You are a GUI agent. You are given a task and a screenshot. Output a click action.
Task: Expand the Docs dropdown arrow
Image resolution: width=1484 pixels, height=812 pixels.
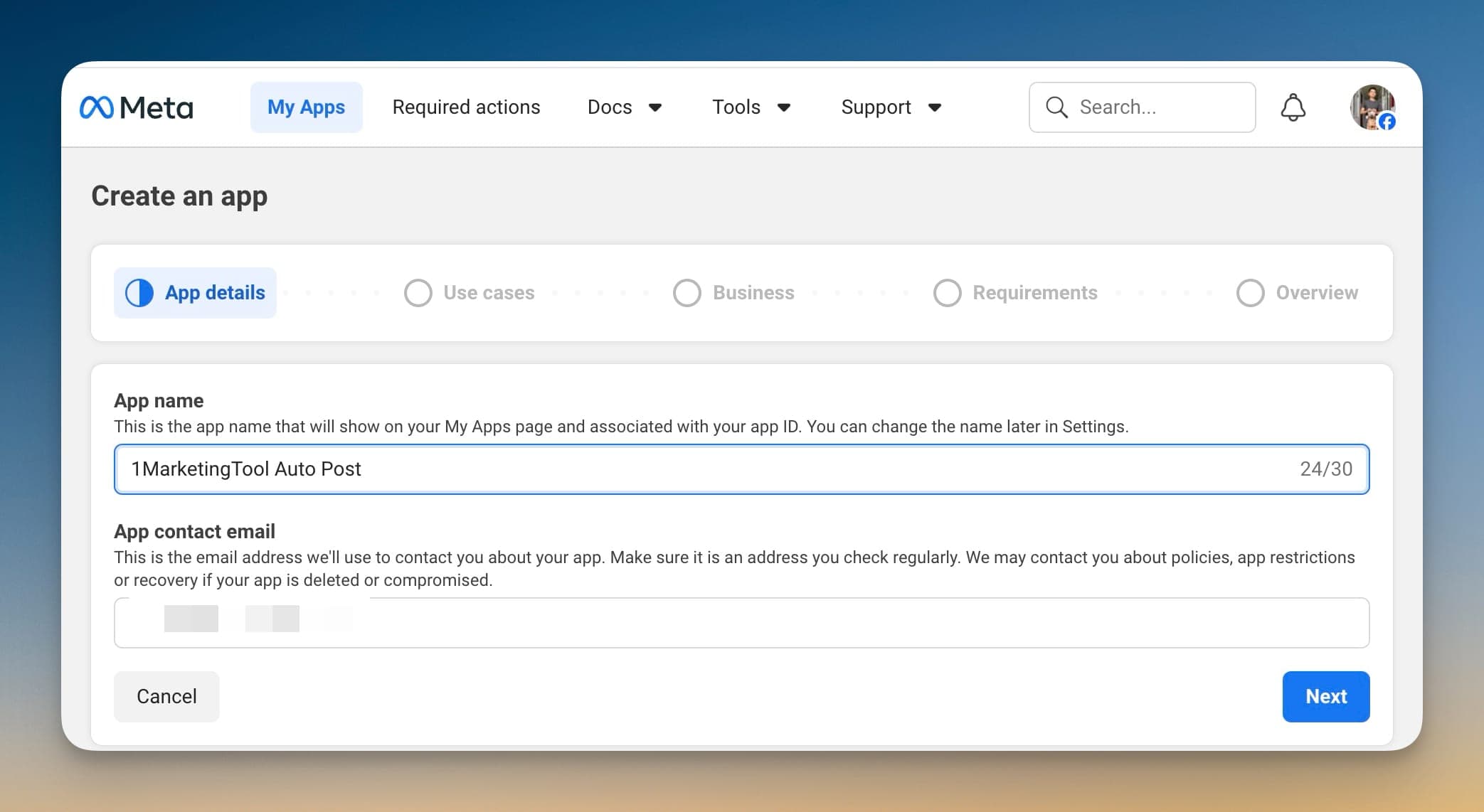coord(655,107)
